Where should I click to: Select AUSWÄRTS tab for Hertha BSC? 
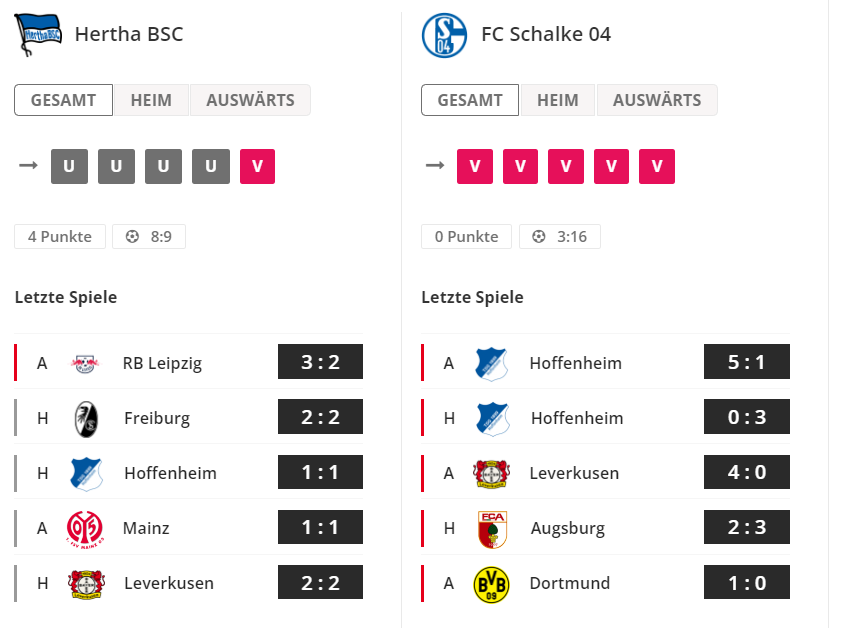pyautogui.click(x=250, y=100)
